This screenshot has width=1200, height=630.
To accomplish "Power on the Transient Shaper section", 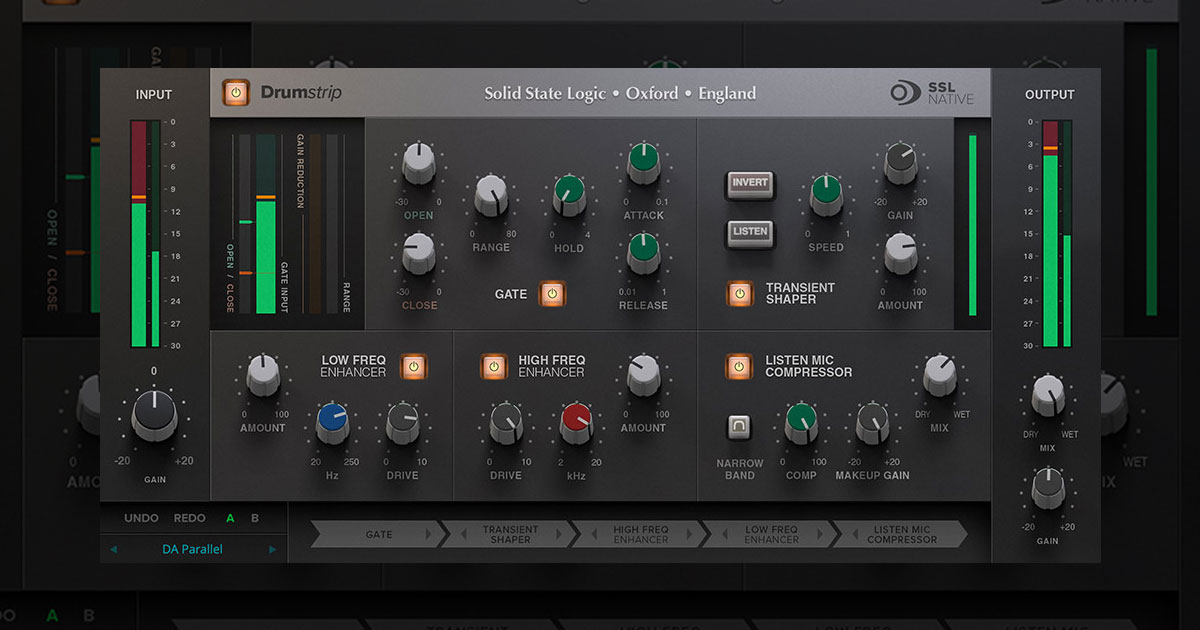I will 741,293.
